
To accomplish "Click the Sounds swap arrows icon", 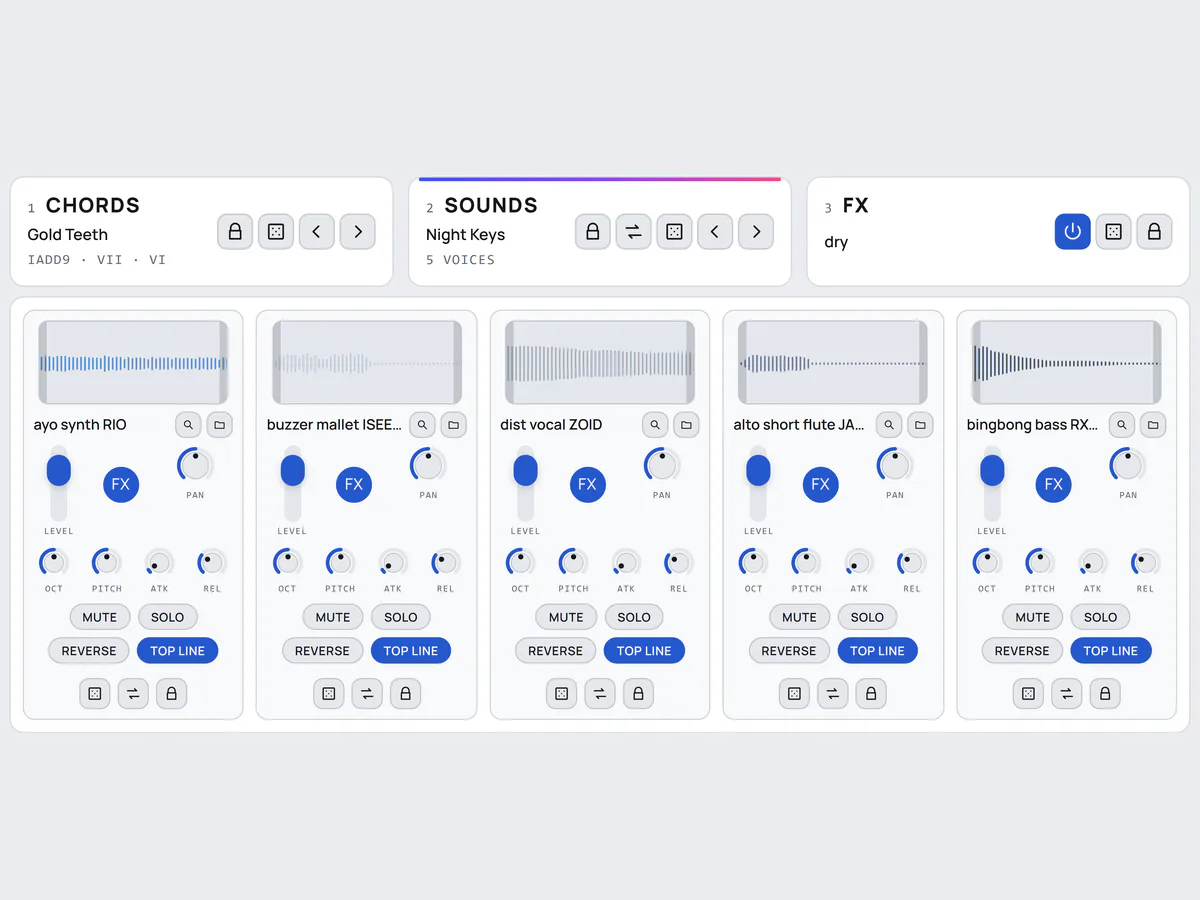I will point(634,232).
